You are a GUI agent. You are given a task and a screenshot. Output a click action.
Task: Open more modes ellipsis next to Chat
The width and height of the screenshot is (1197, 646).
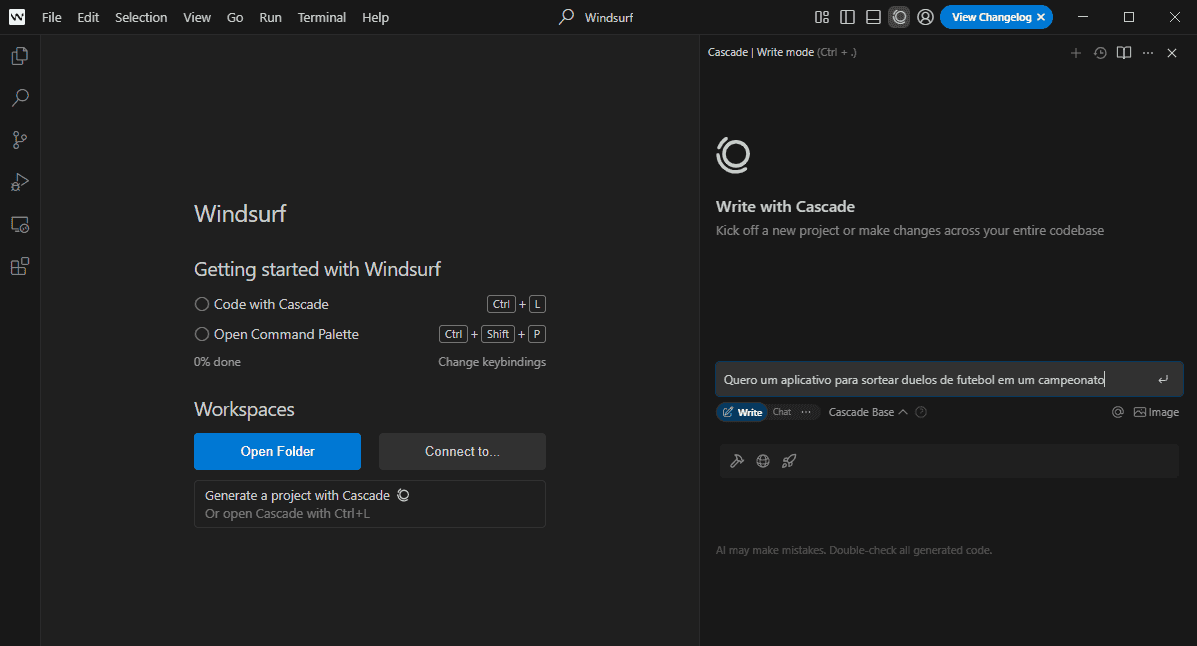pos(806,412)
